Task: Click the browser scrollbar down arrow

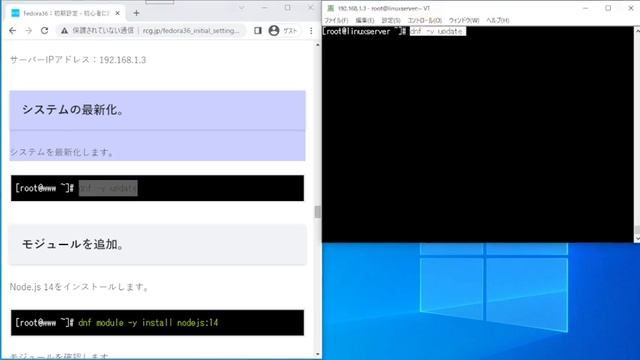Action: (x=318, y=354)
